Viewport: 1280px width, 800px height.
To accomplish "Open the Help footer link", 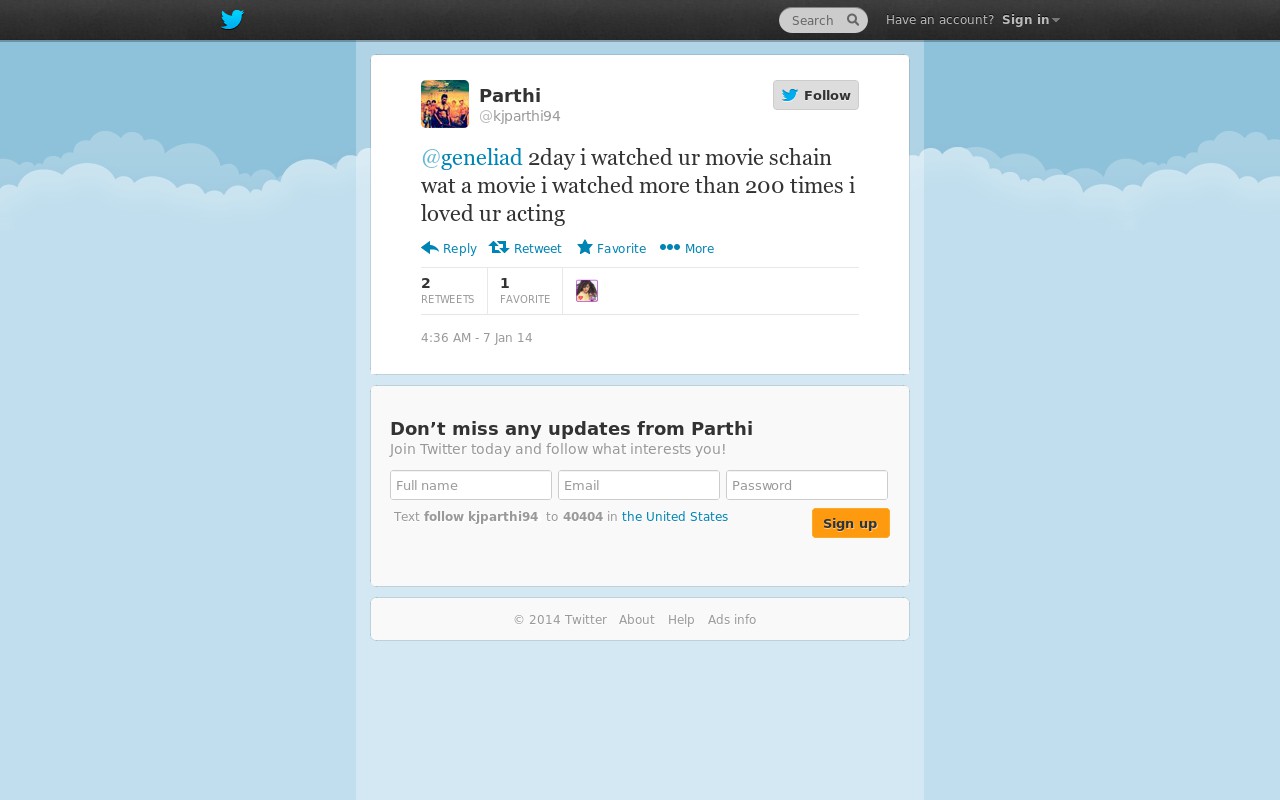I will pos(681,620).
